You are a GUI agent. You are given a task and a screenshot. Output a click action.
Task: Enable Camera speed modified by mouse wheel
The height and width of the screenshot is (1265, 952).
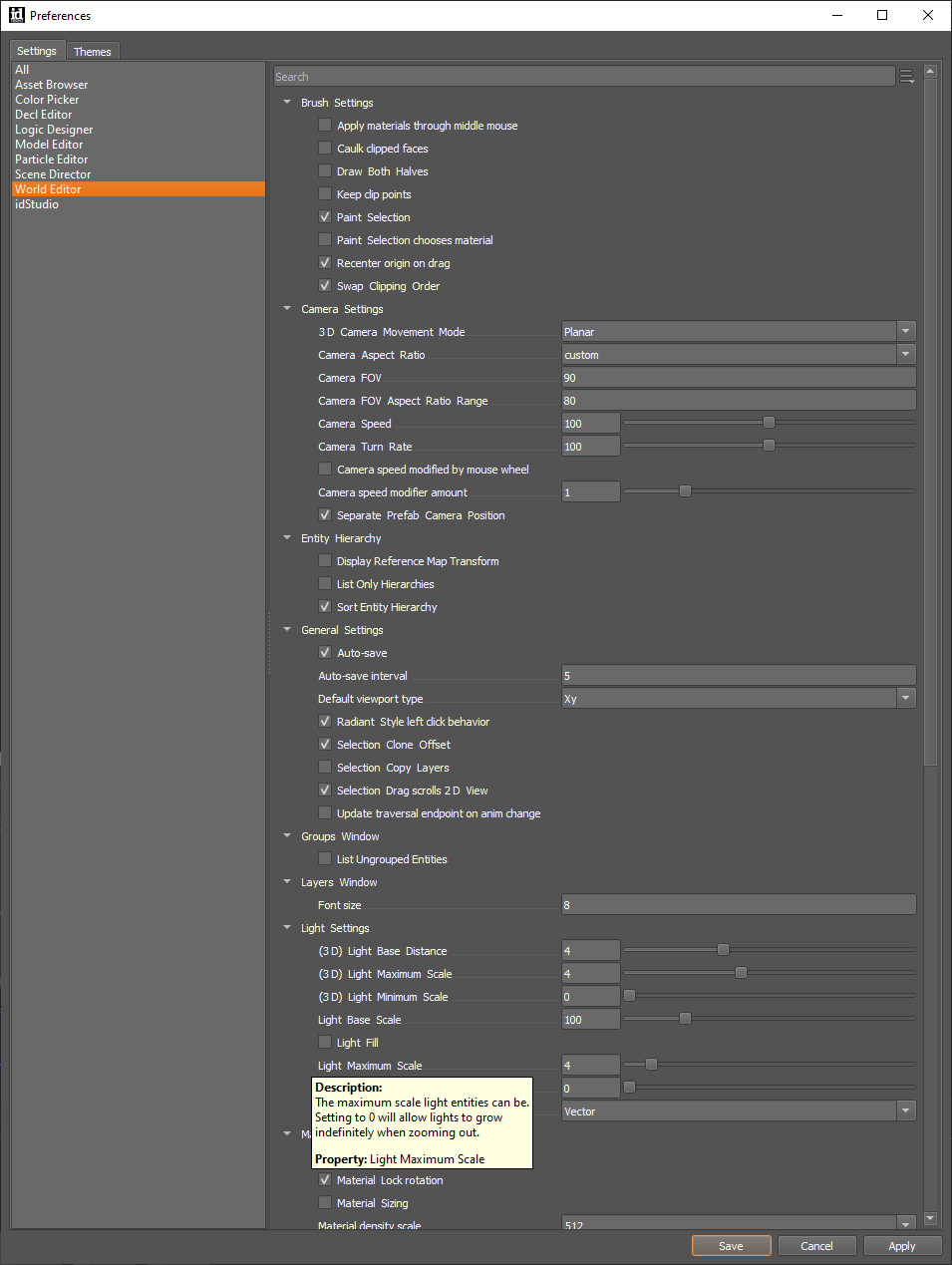[x=325, y=469]
